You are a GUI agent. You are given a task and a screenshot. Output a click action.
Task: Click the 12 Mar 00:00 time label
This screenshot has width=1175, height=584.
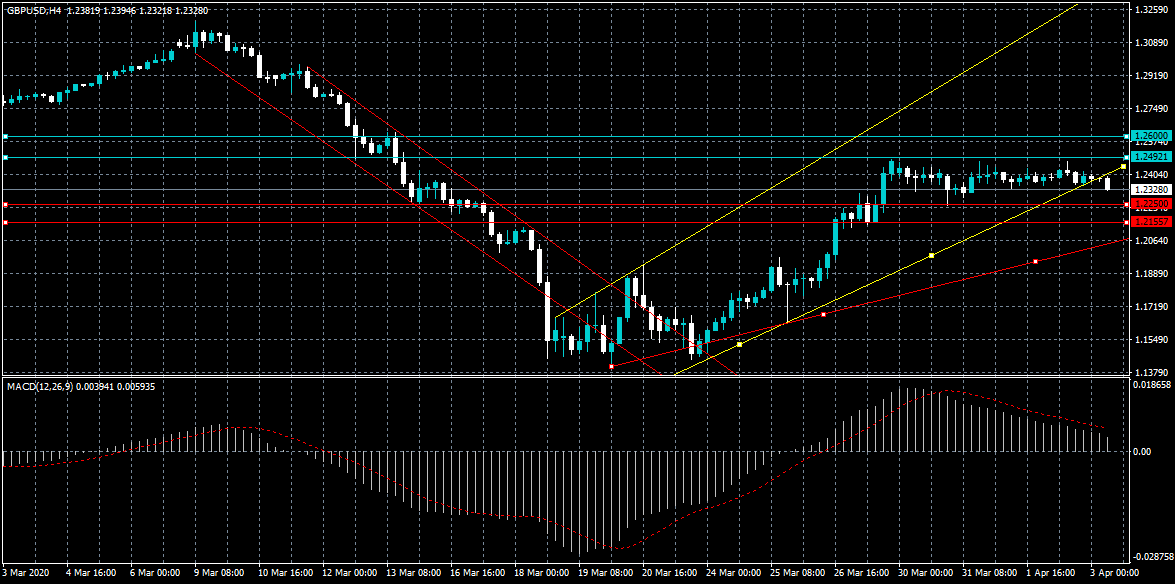(351, 572)
